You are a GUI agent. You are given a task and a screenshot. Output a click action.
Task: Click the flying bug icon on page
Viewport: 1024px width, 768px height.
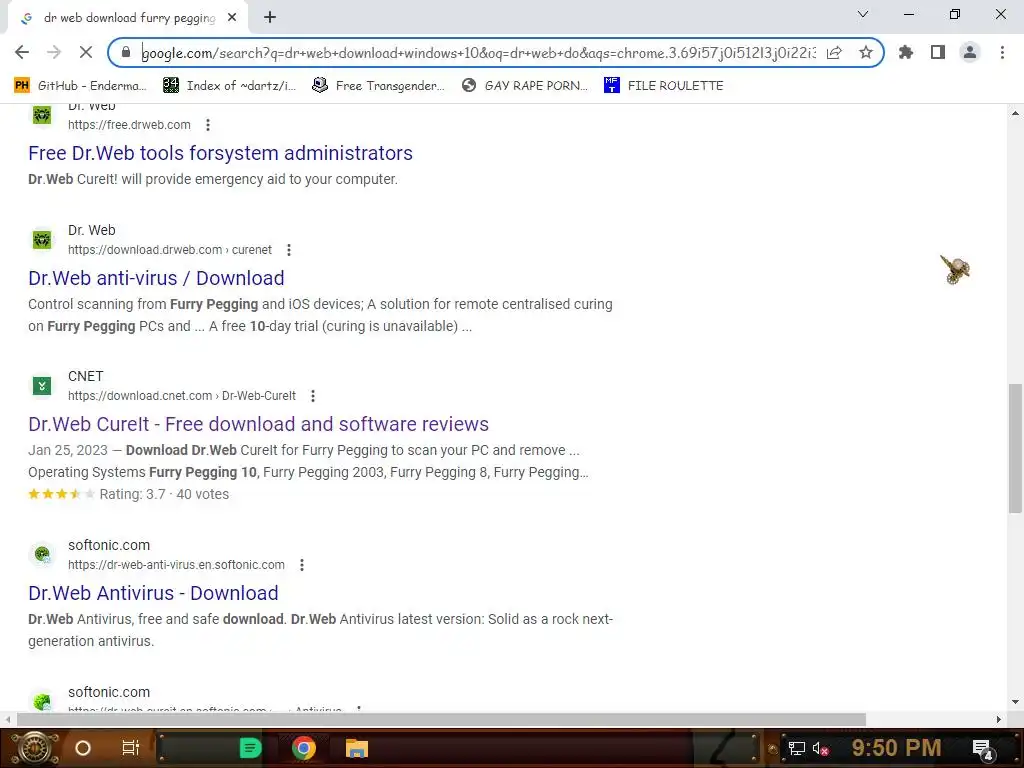(955, 269)
